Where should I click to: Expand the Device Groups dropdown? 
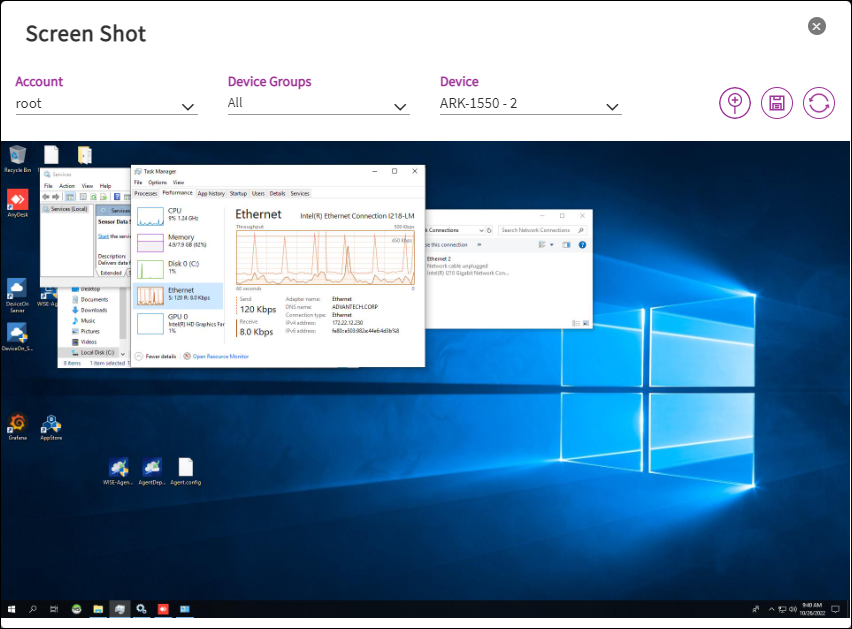(x=318, y=104)
